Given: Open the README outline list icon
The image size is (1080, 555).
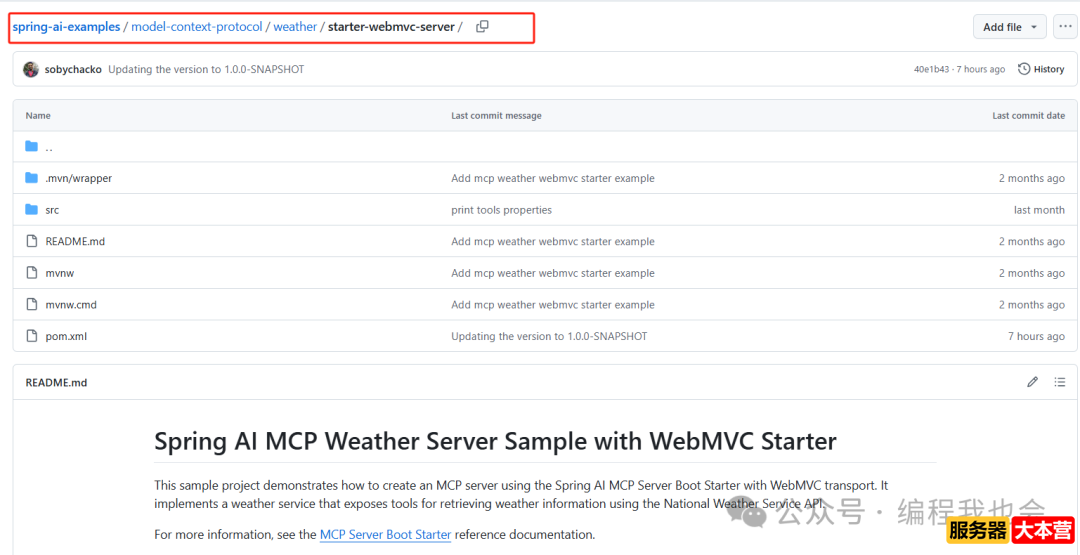Looking at the screenshot, I should click(1060, 382).
